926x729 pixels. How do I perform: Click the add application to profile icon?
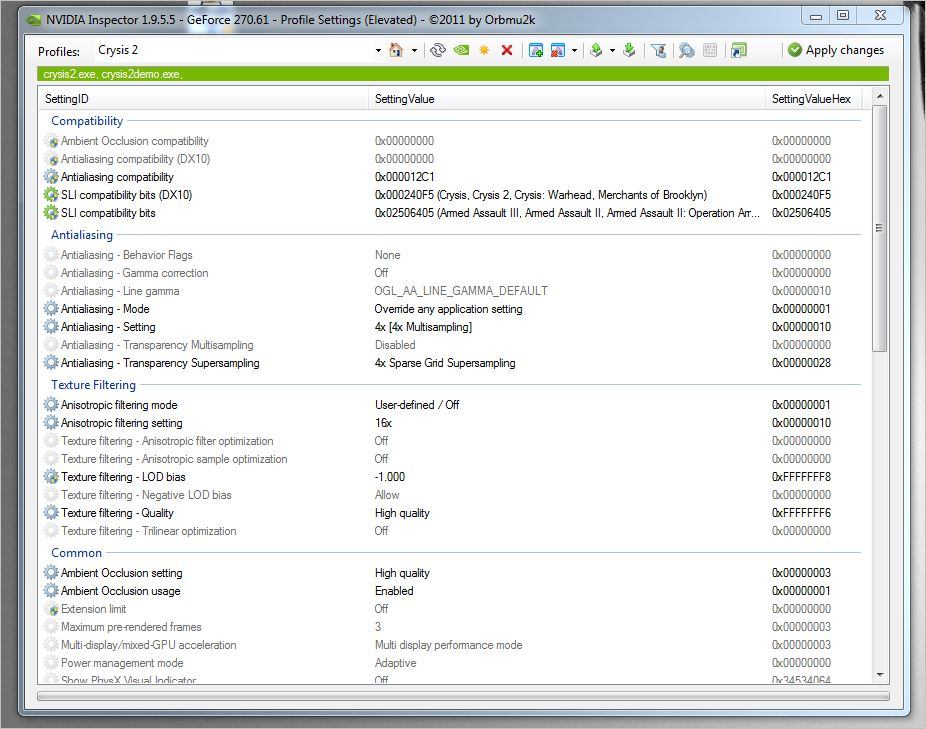pyautogui.click(x=536, y=50)
